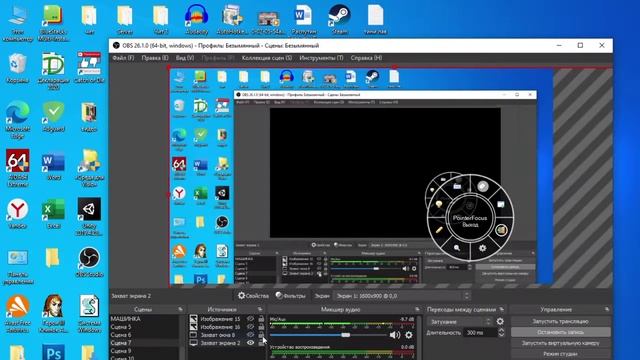
Task: Toggle visibility of Захват окна 8
Action: [250, 335]
